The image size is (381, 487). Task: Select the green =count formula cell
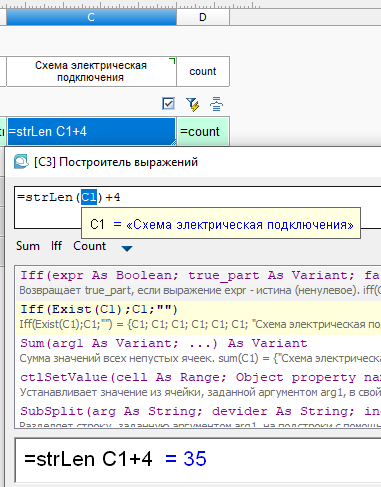pos(203,131)
